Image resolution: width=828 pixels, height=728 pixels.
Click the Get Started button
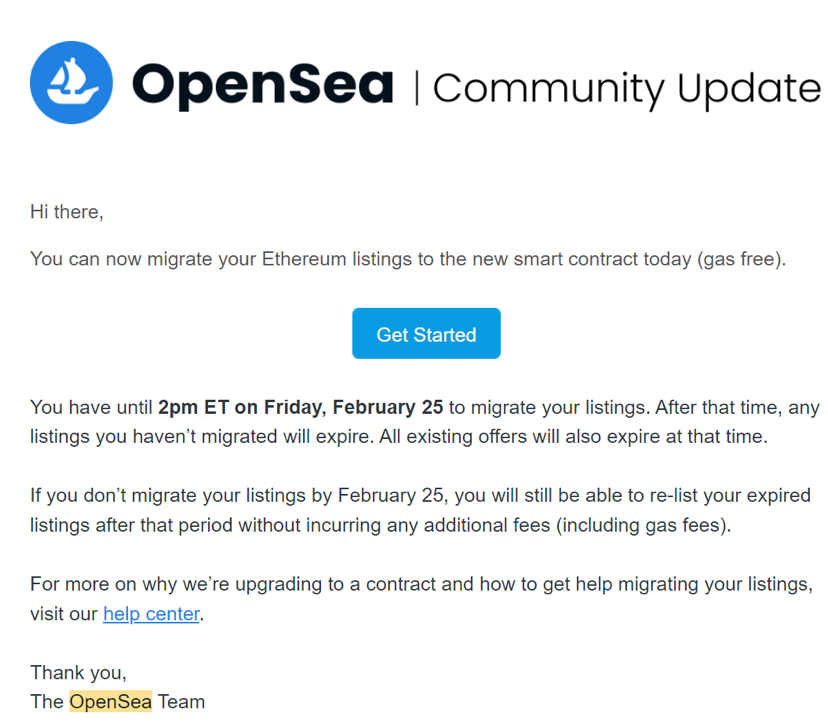pyautogui.click(x=426, y=334)
